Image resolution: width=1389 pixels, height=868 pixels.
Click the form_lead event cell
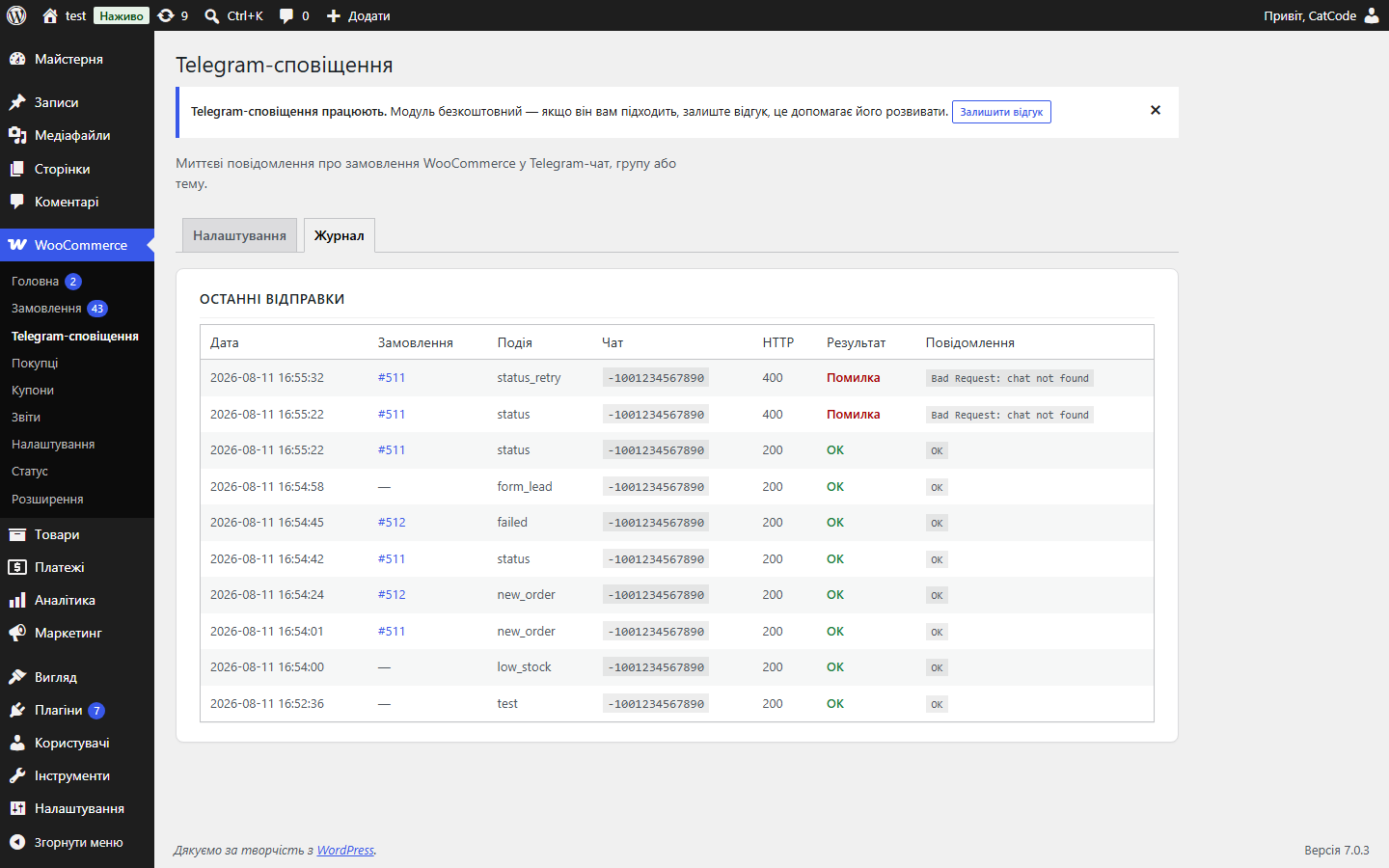point(525,487)
